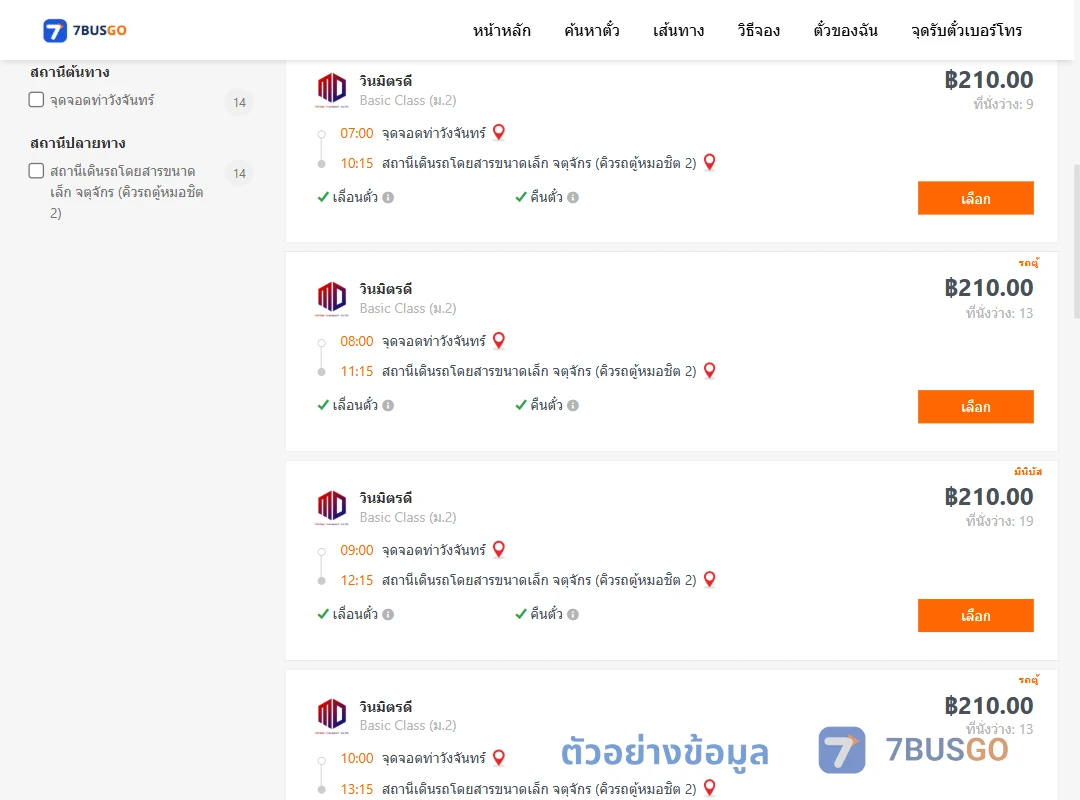Image resolution: width=1080 pixels, height=800 pixels.
Task: Click the มินิบัส vehicle type label
Action: click(x=1028, y=471)
